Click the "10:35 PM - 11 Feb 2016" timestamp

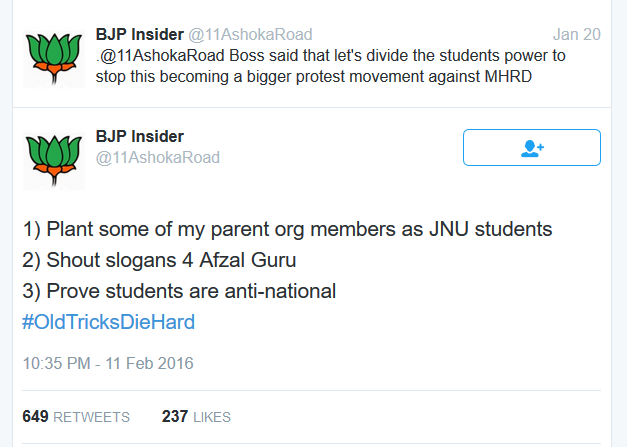coord(108,362)
